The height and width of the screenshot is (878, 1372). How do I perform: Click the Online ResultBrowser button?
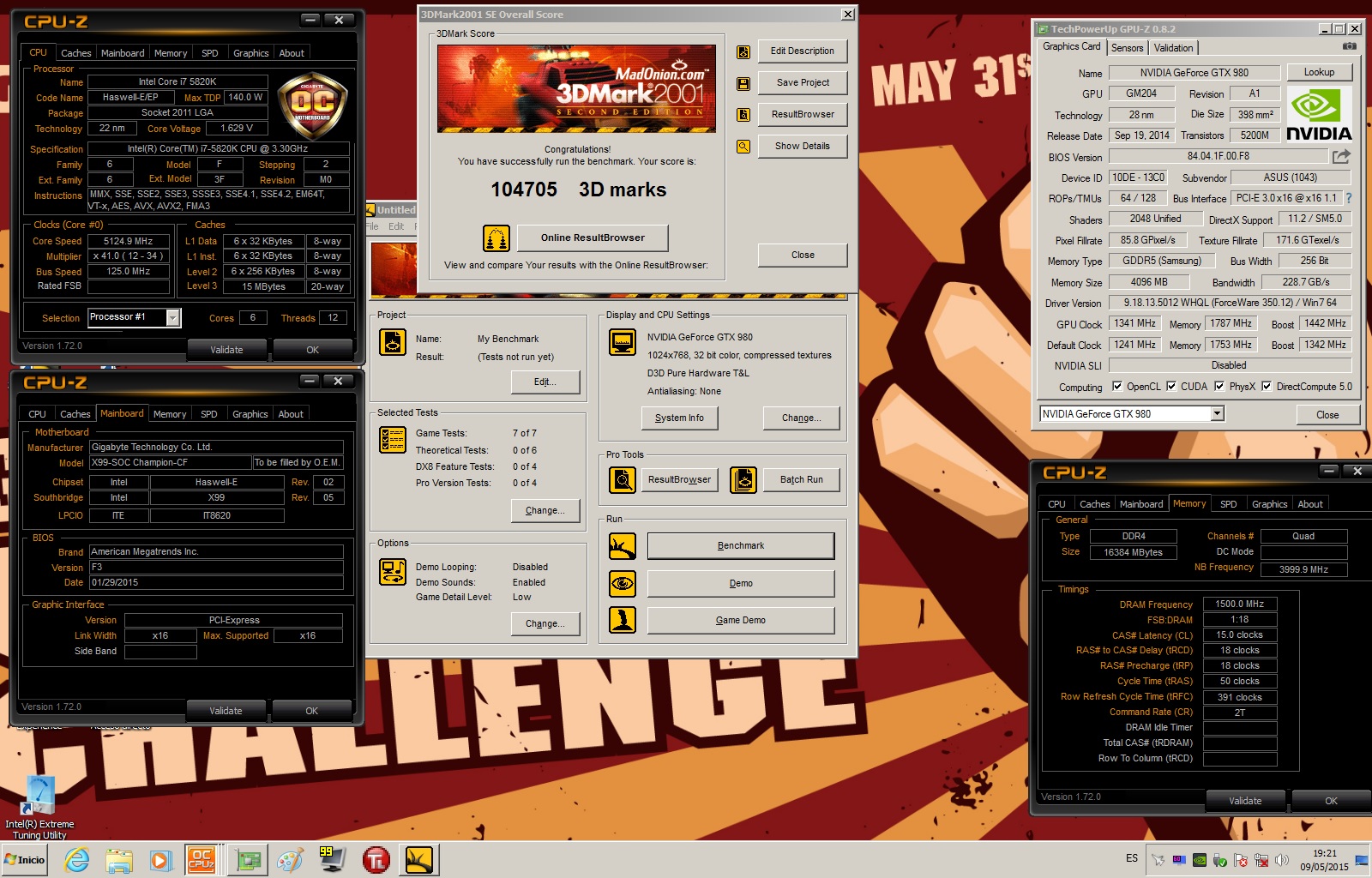click(593, 238)
